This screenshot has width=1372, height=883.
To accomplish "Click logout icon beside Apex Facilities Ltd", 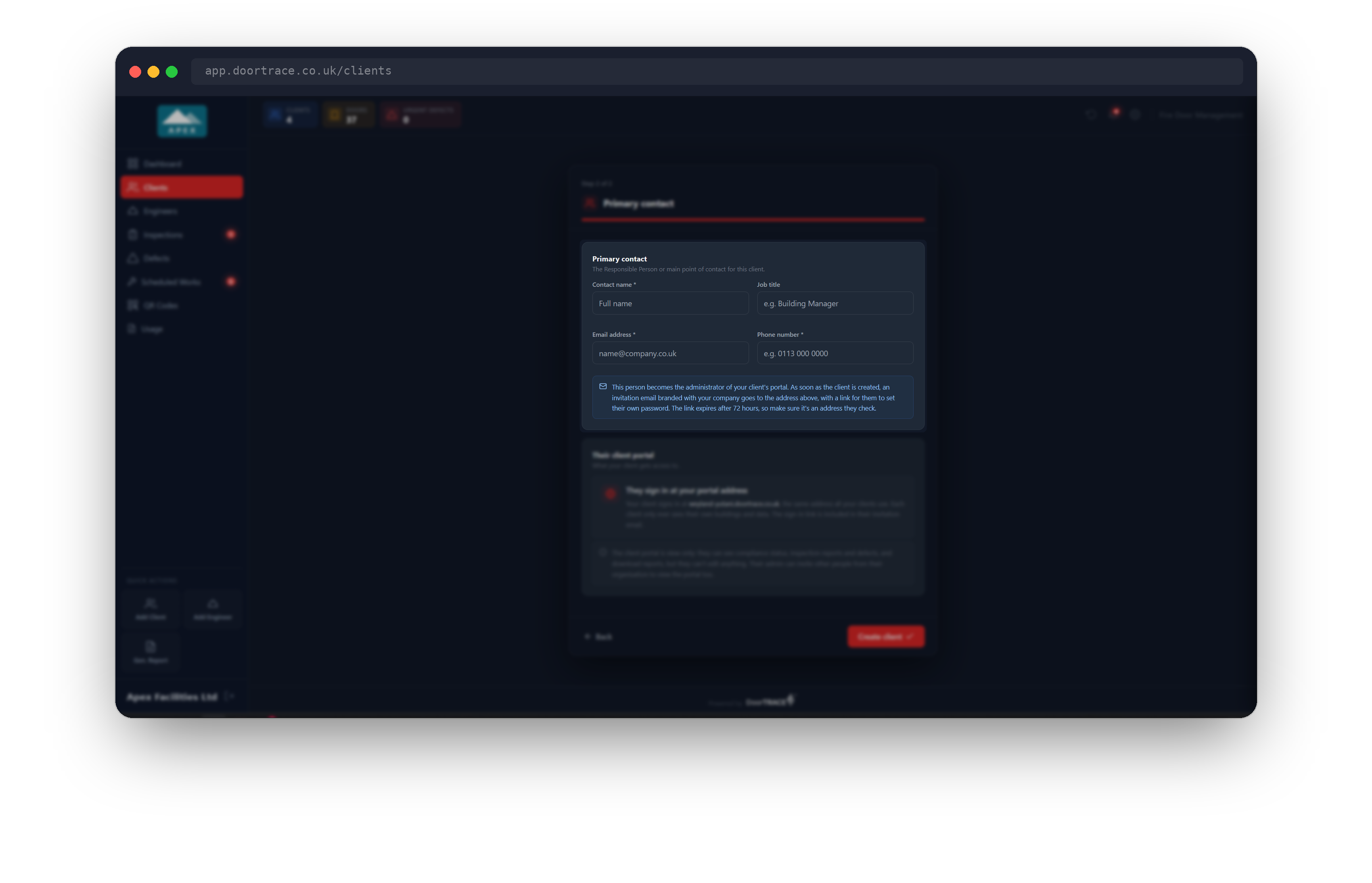I will pos(229,697).
